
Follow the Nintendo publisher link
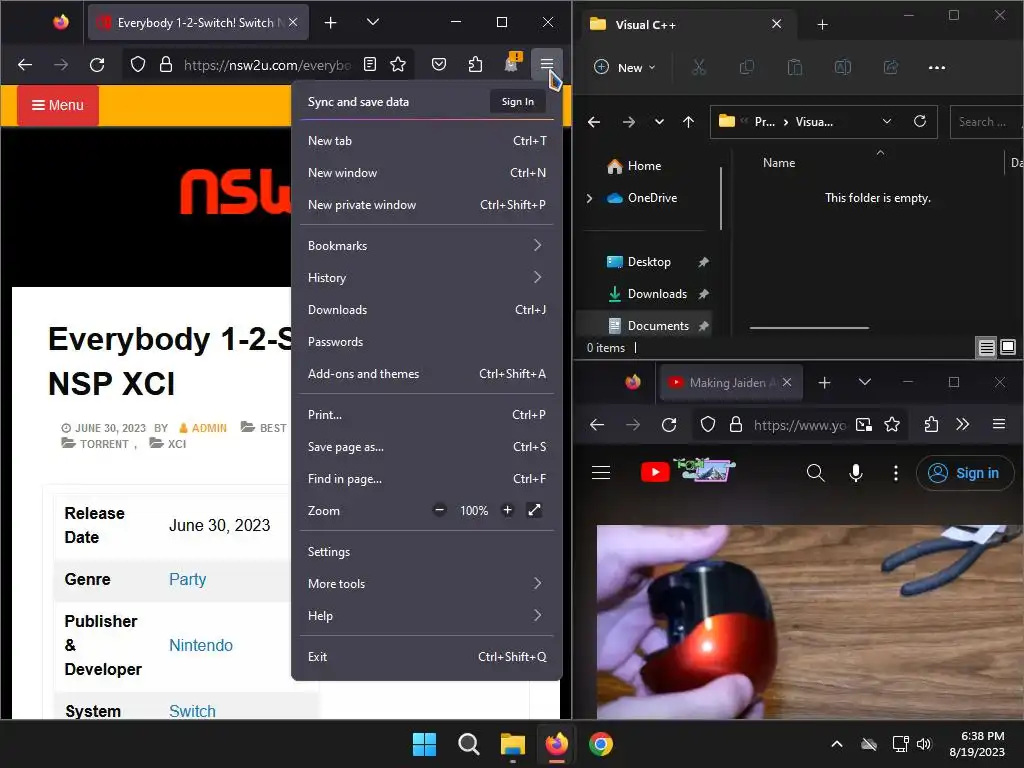201,645
